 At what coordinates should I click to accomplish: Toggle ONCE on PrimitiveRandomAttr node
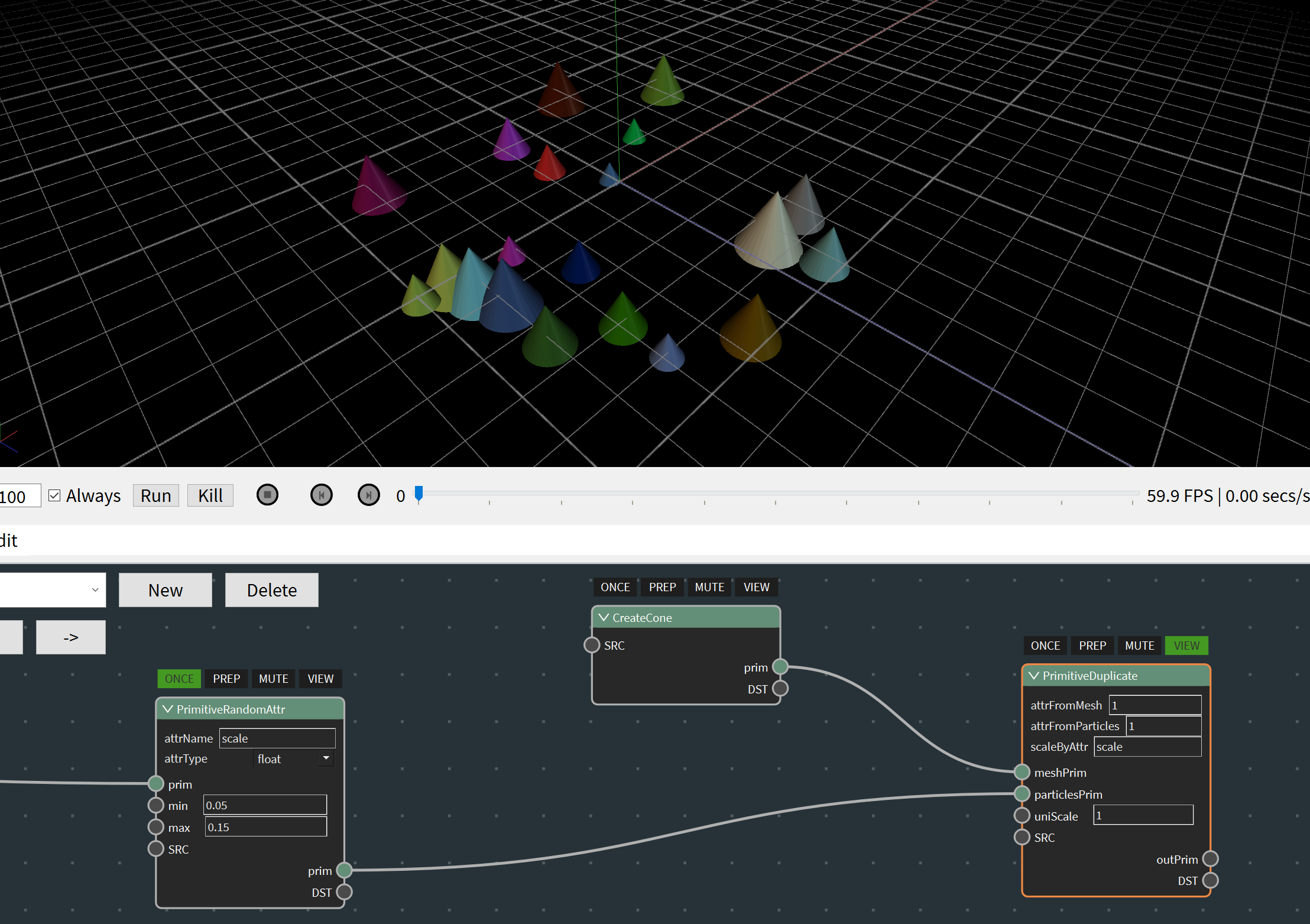(179, 679)
